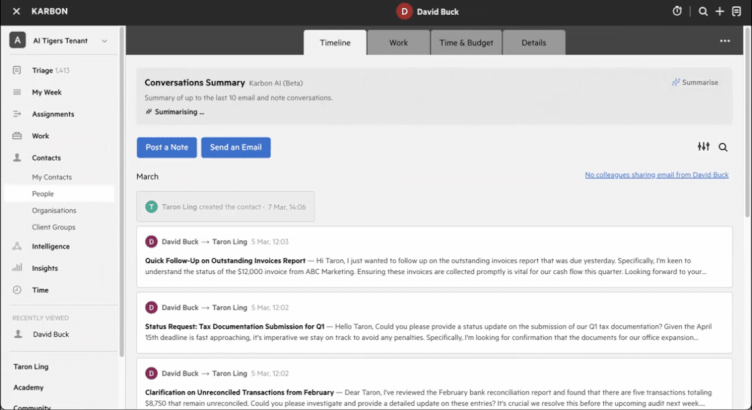The height and width of the screenshot is (410, 752).
Task: Open Intelligence in the sidebar
Action: (x=50, y=246)
